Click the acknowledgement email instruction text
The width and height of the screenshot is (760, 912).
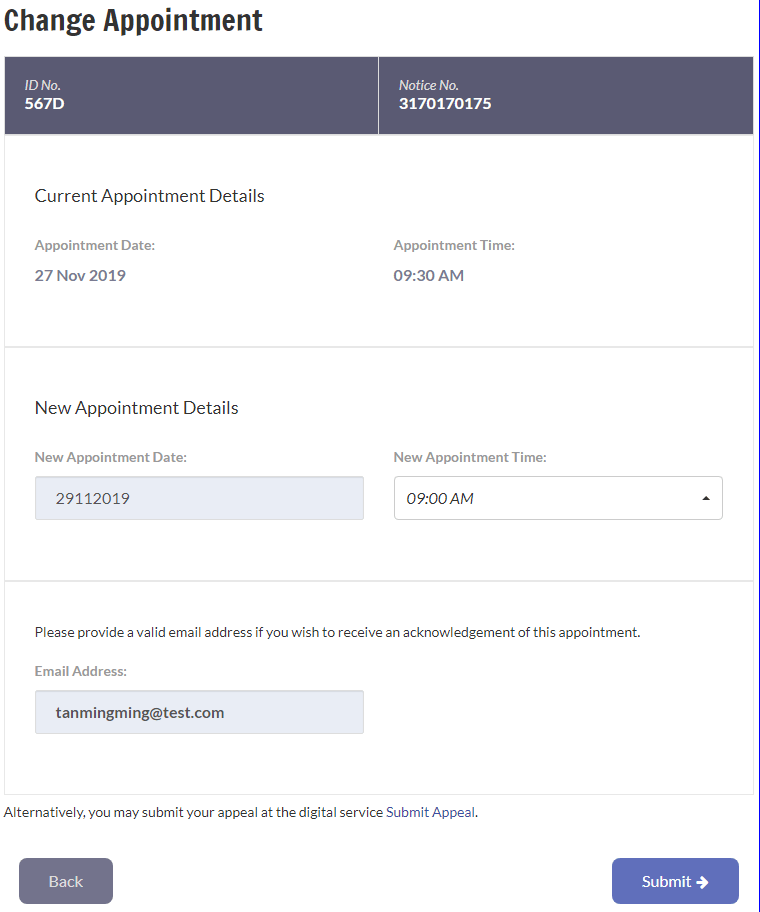coord(337,632)
